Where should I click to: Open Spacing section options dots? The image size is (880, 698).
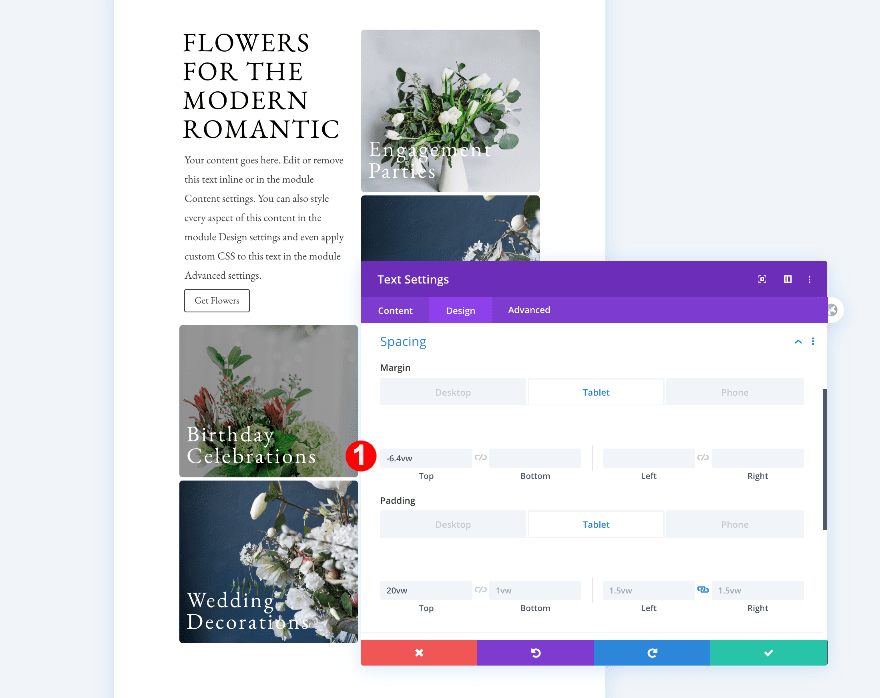click(813, 342)
